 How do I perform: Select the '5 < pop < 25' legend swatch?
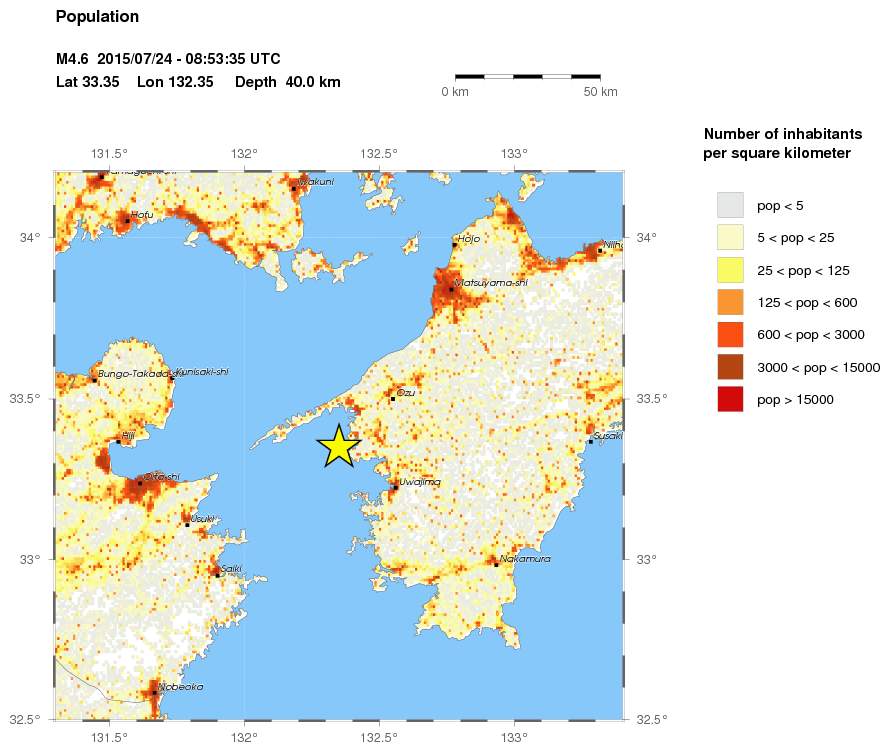point(730,238)
